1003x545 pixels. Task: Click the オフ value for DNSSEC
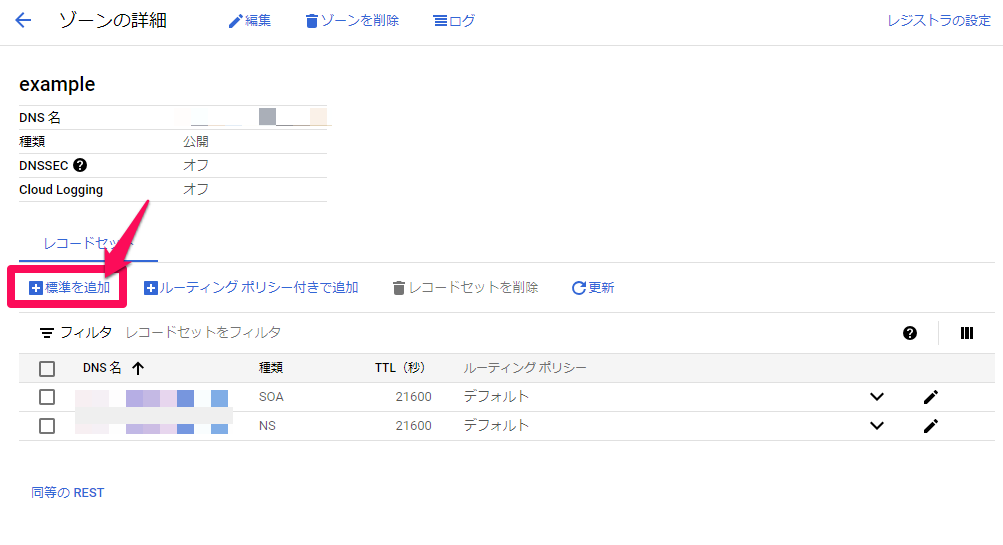pos(196,165)
